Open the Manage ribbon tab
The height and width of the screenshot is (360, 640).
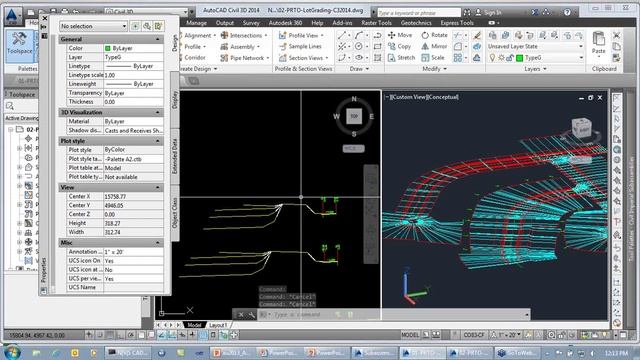tap(196, 23)
